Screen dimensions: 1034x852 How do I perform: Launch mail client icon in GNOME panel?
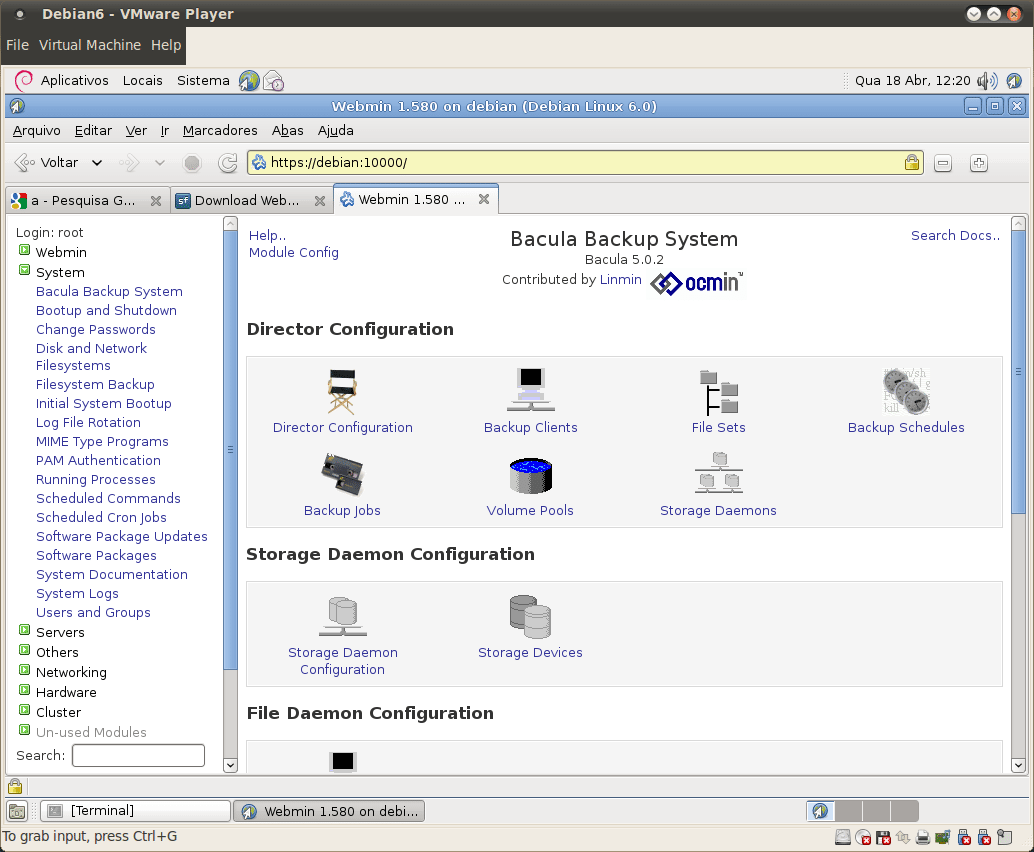pos(273,80)
